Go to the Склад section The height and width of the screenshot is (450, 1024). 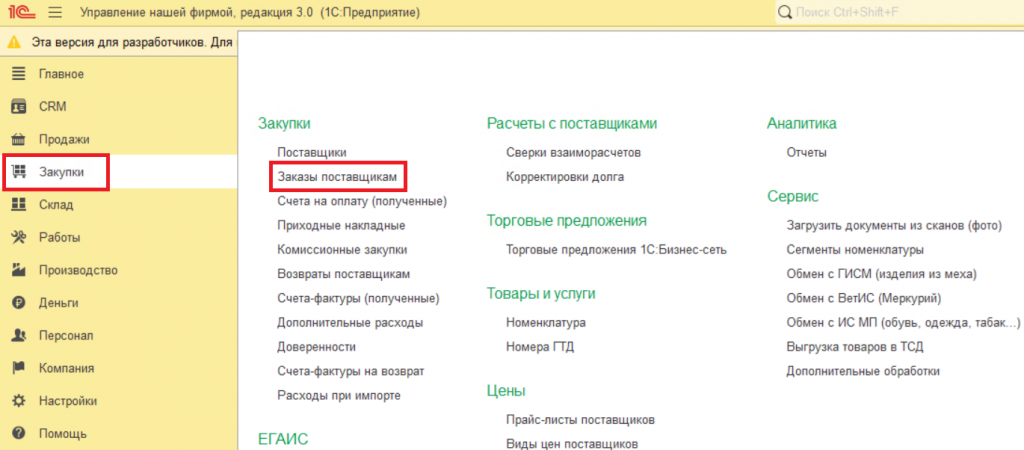pos(56,204)
